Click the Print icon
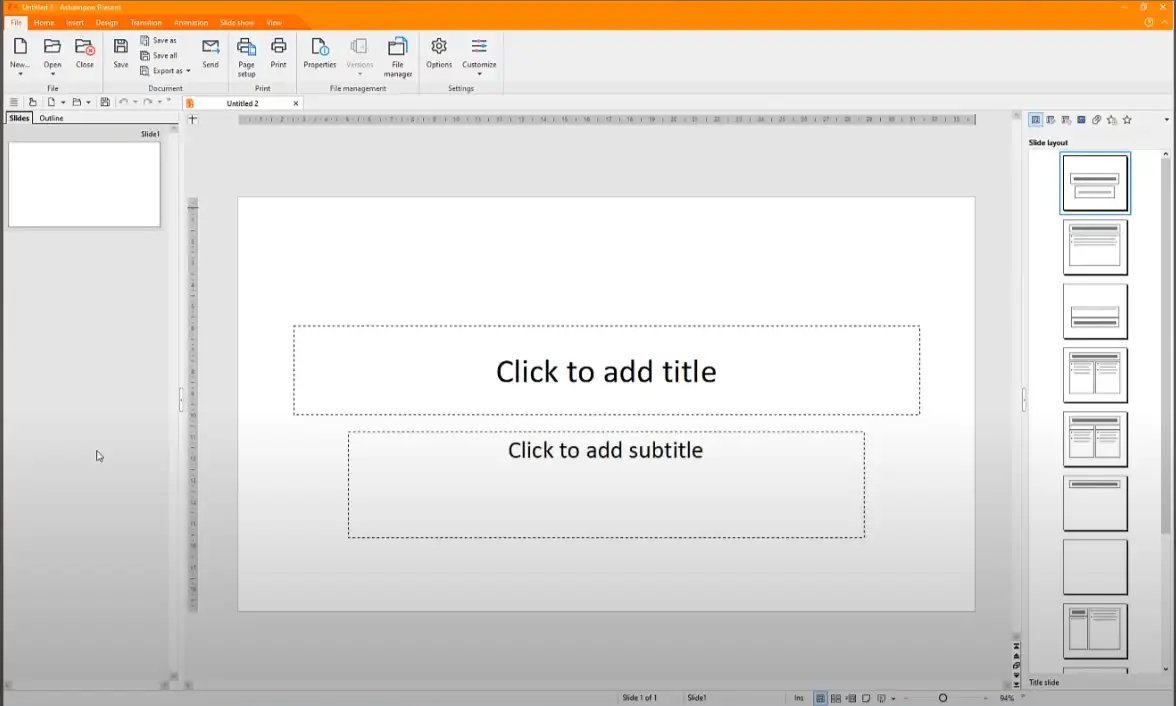The image size is (1176, 706). (x=278, y=52)
